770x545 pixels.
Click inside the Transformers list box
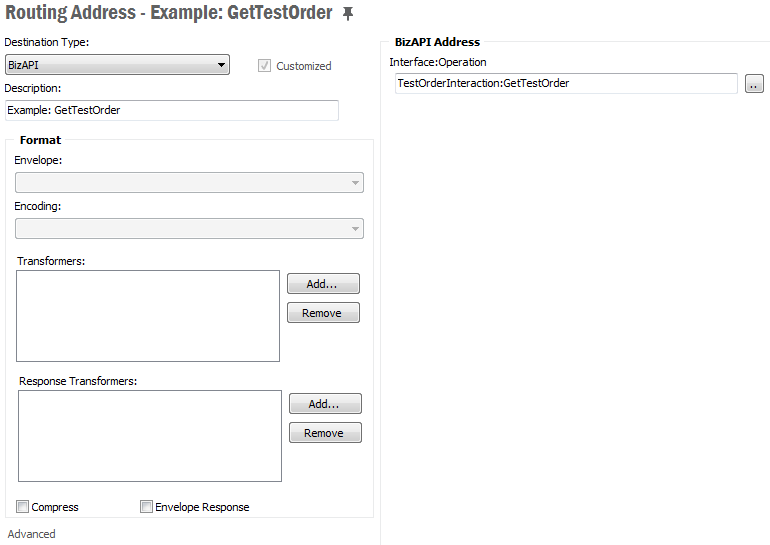pyautogui.click(x=148, y=315)
